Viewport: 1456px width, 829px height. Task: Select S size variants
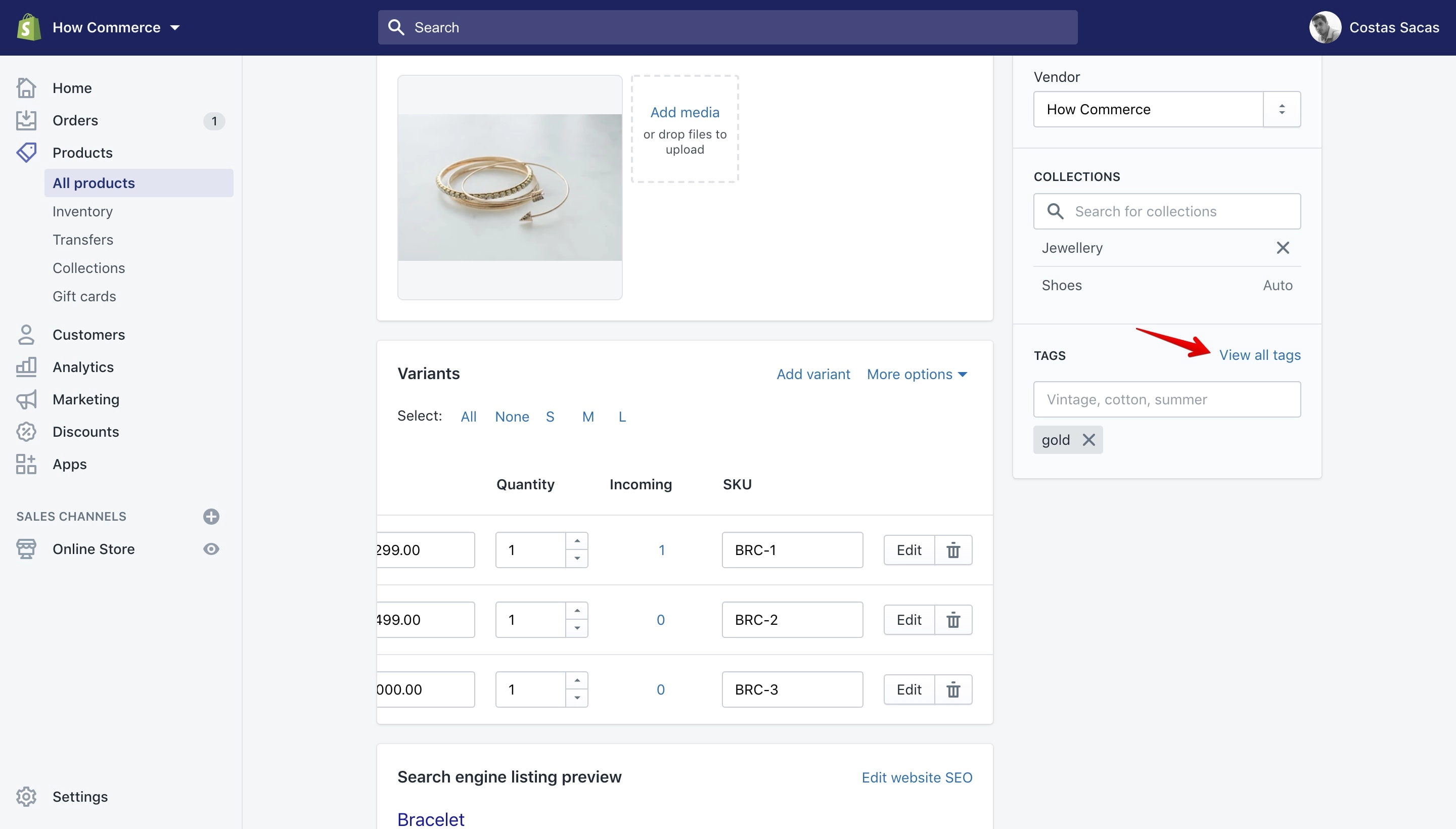550,417
